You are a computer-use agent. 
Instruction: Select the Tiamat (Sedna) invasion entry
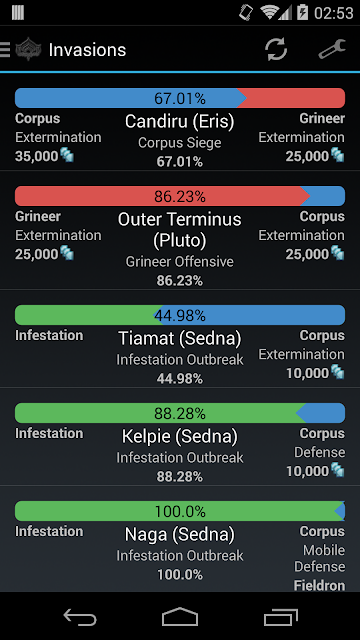(180, 338)
